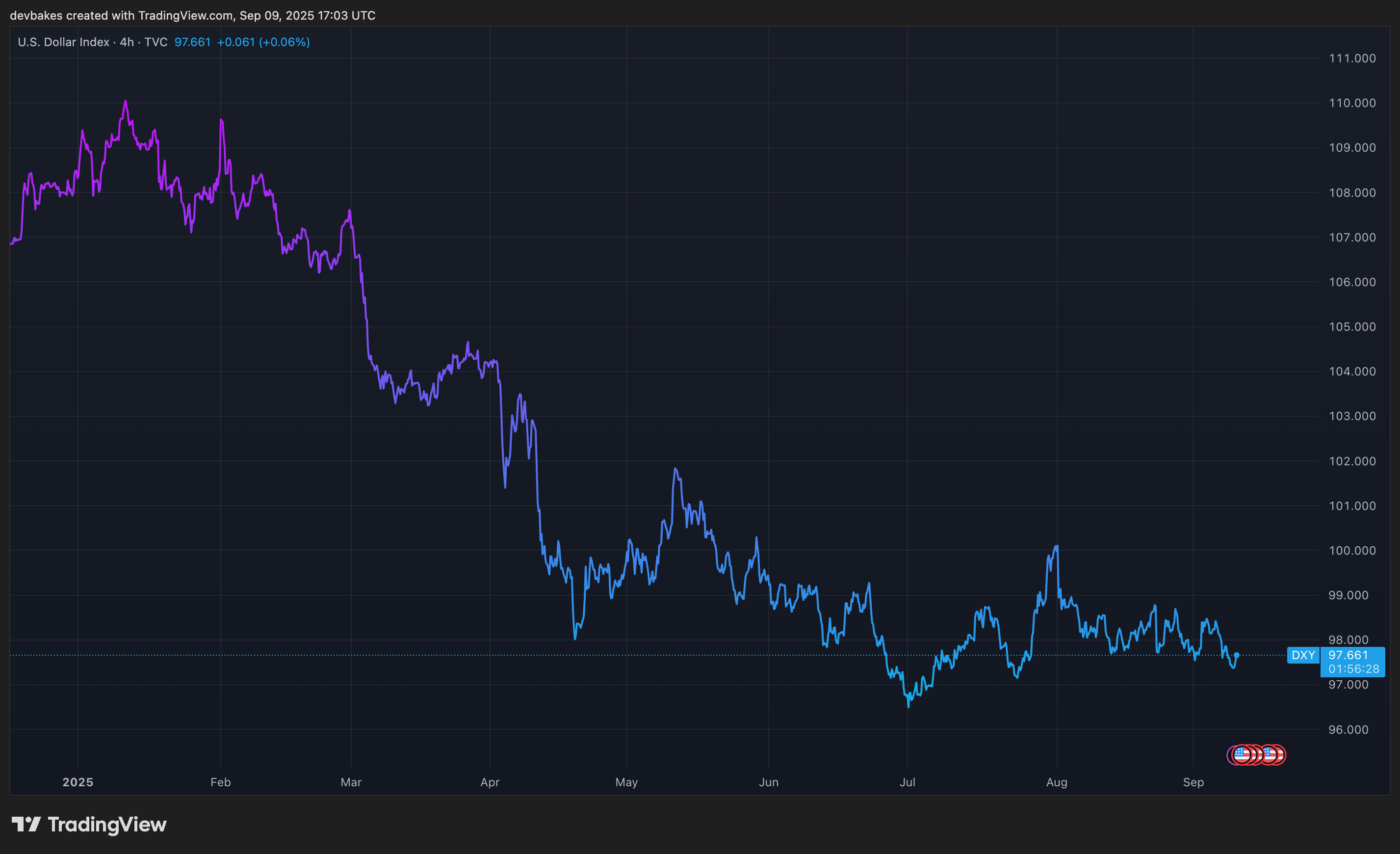Click the Sep label on time axis

point(1193,782)
